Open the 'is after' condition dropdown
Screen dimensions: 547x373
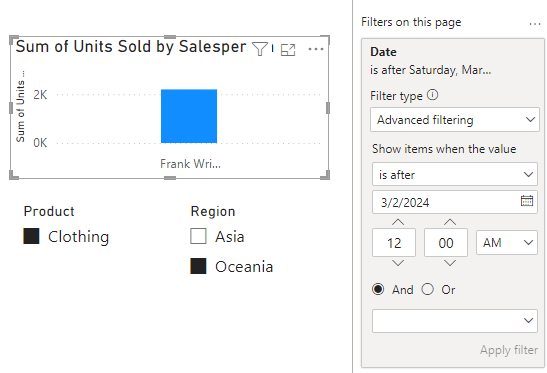coord(455,174)
